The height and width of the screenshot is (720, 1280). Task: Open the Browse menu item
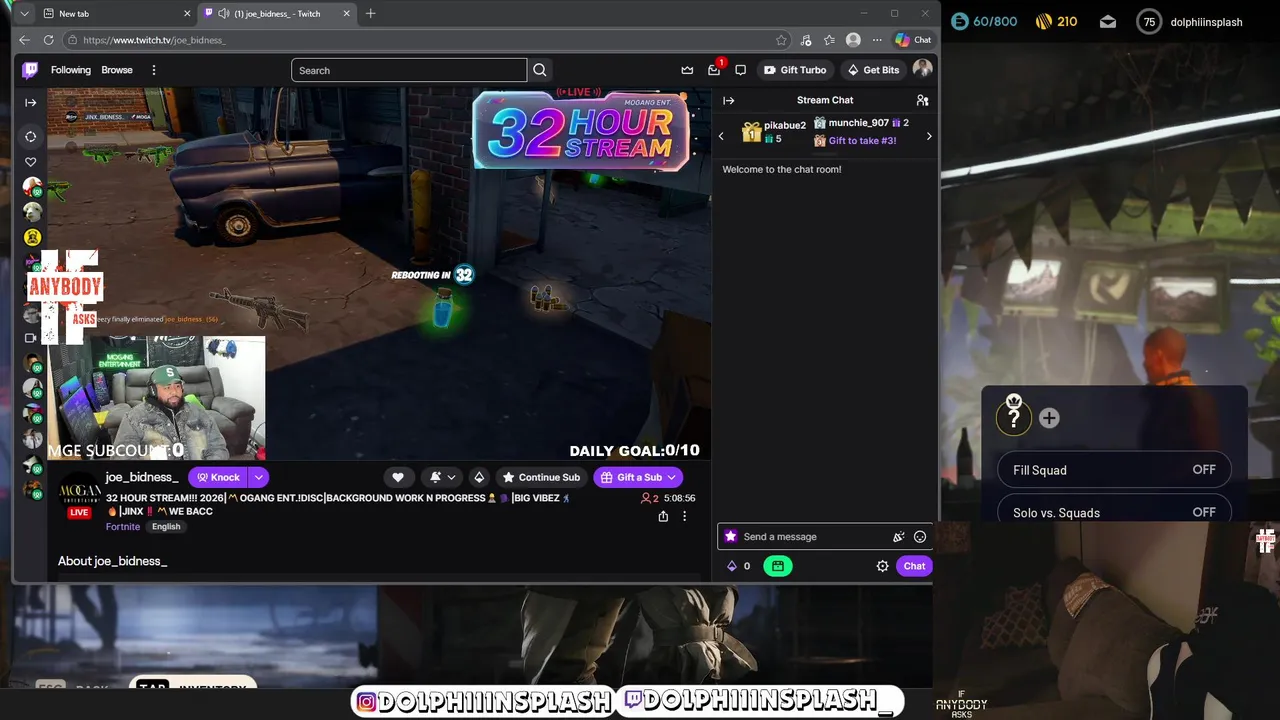tap(117, 70)
